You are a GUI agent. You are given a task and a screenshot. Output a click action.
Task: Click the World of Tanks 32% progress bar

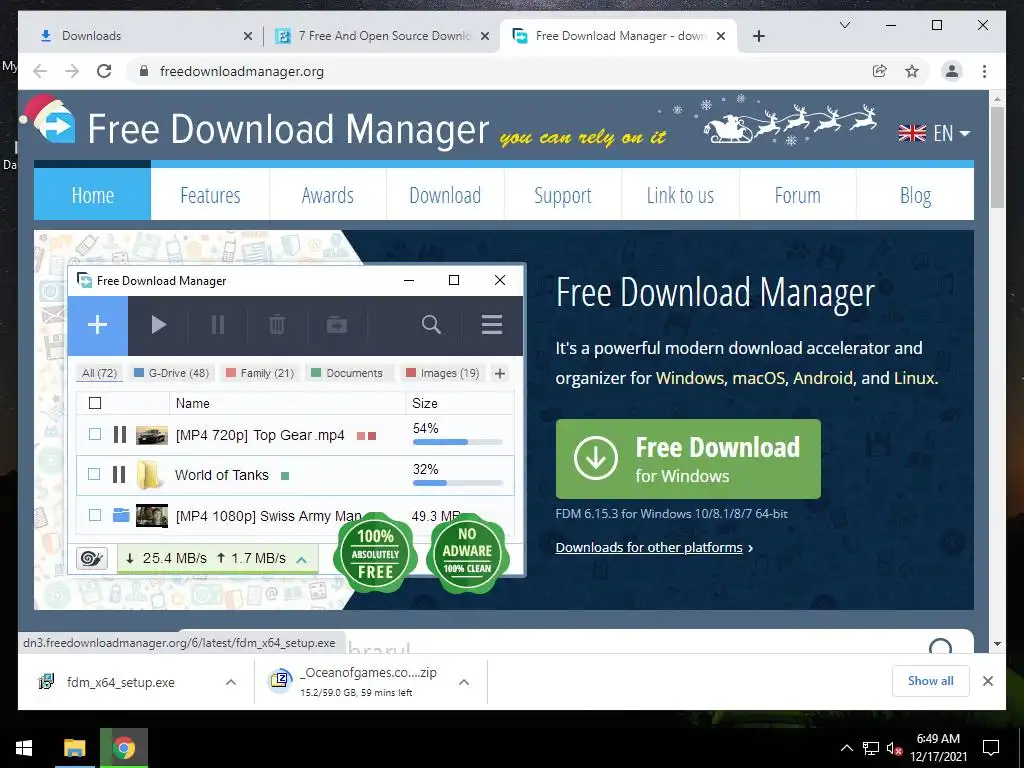(x=458, y=483)
